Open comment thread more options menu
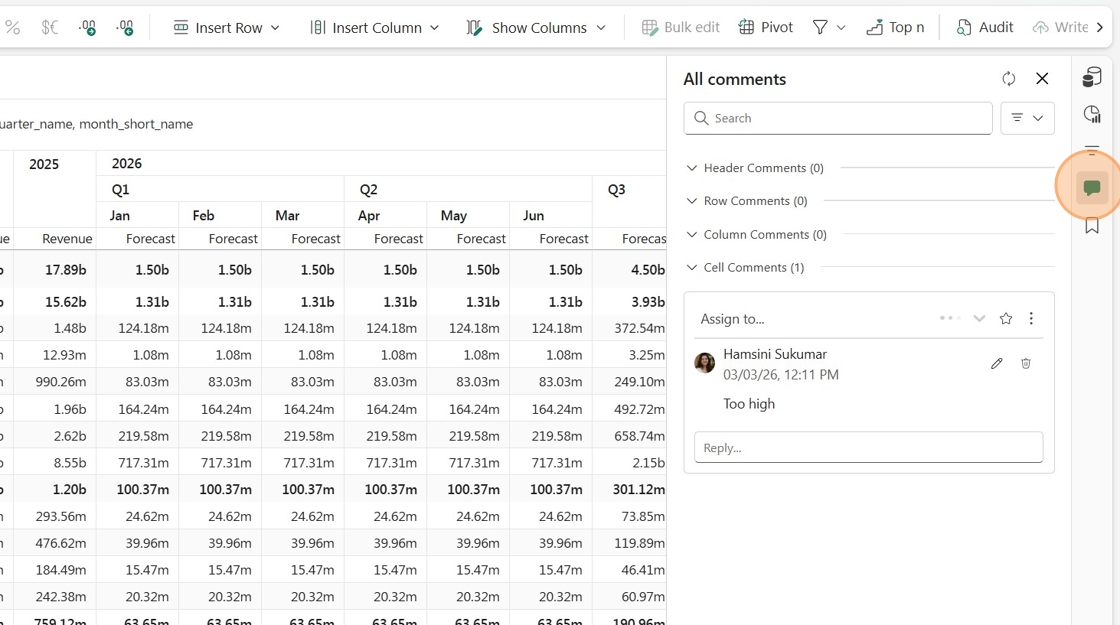The height and width of the screenshot is (625, 1120). point(1031,319)
